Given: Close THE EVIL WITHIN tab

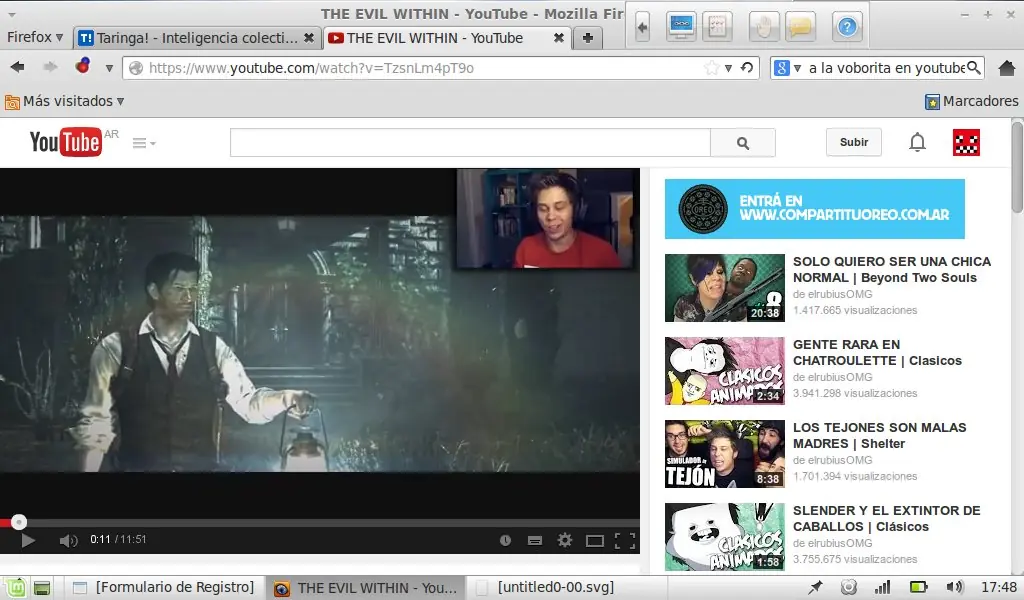Looking at the screenshot, I should 559,38.
